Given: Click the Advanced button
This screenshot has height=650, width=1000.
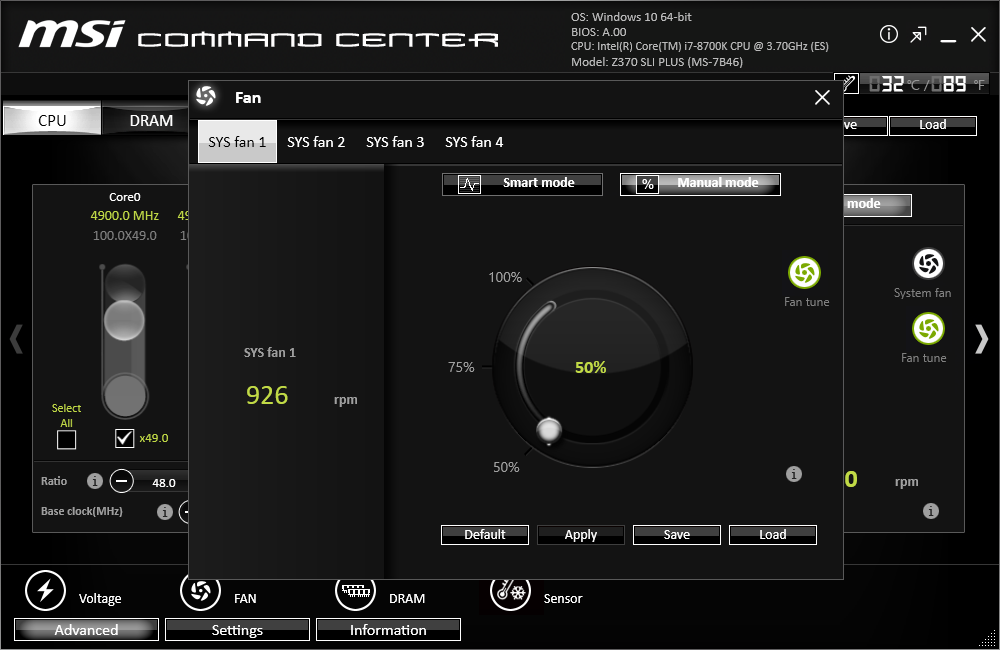Looking at the screenshot, I should tap(86, 630).
